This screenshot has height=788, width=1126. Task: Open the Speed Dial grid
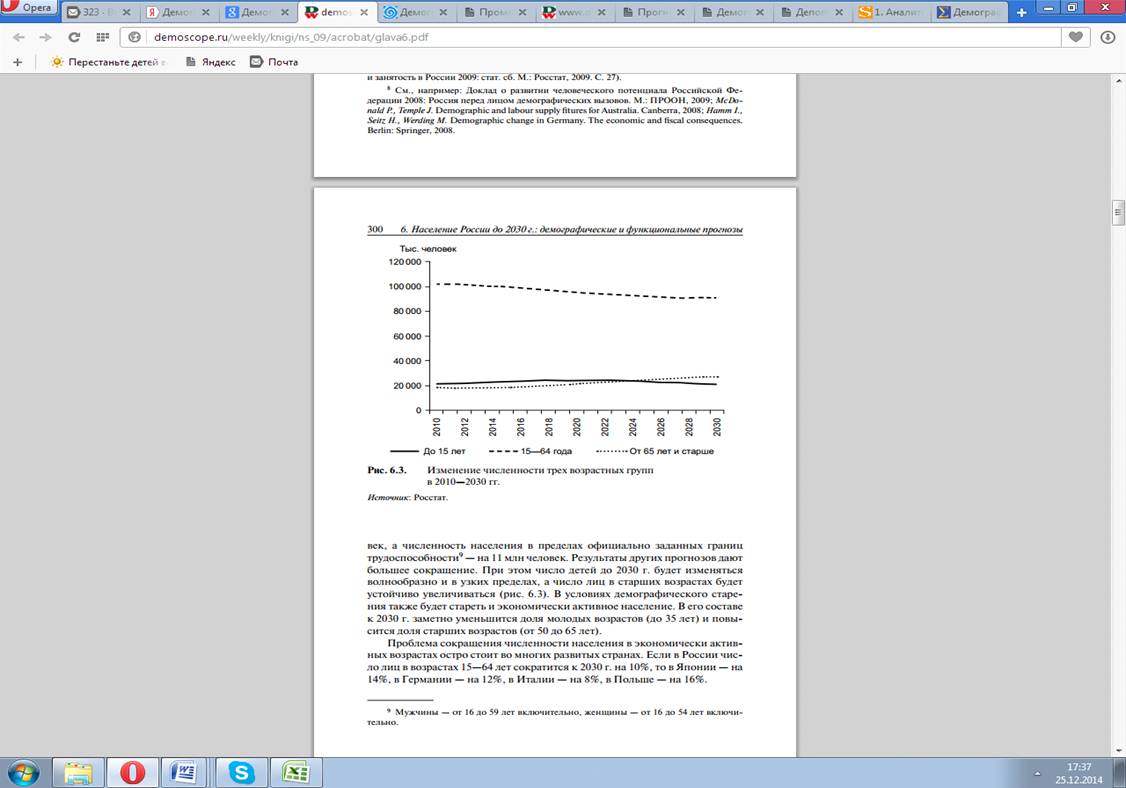(x=101, y=37)
